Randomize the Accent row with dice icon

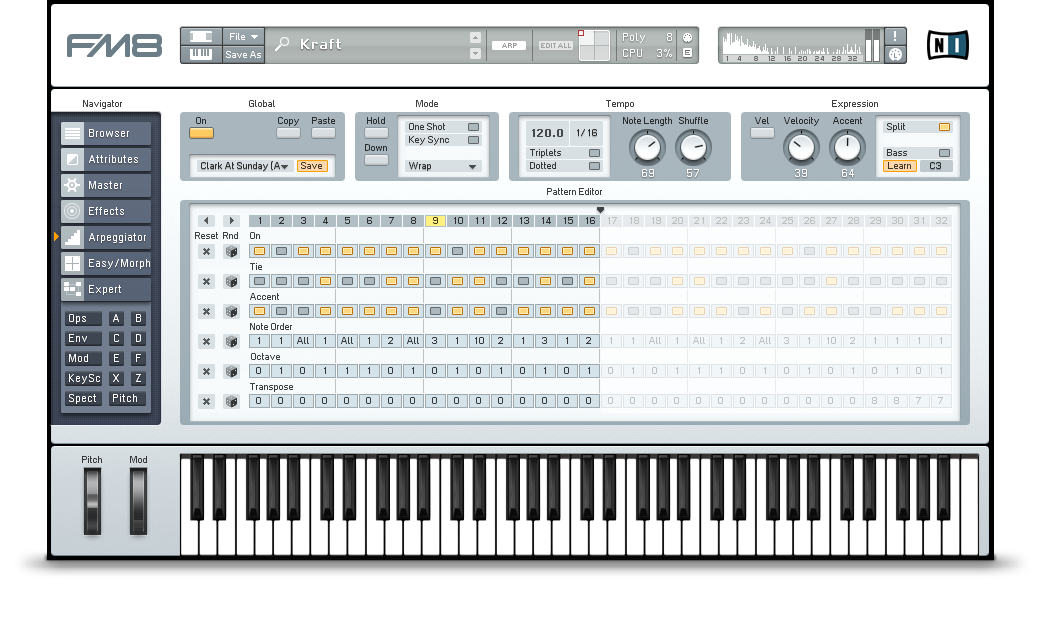click(231, 311)
